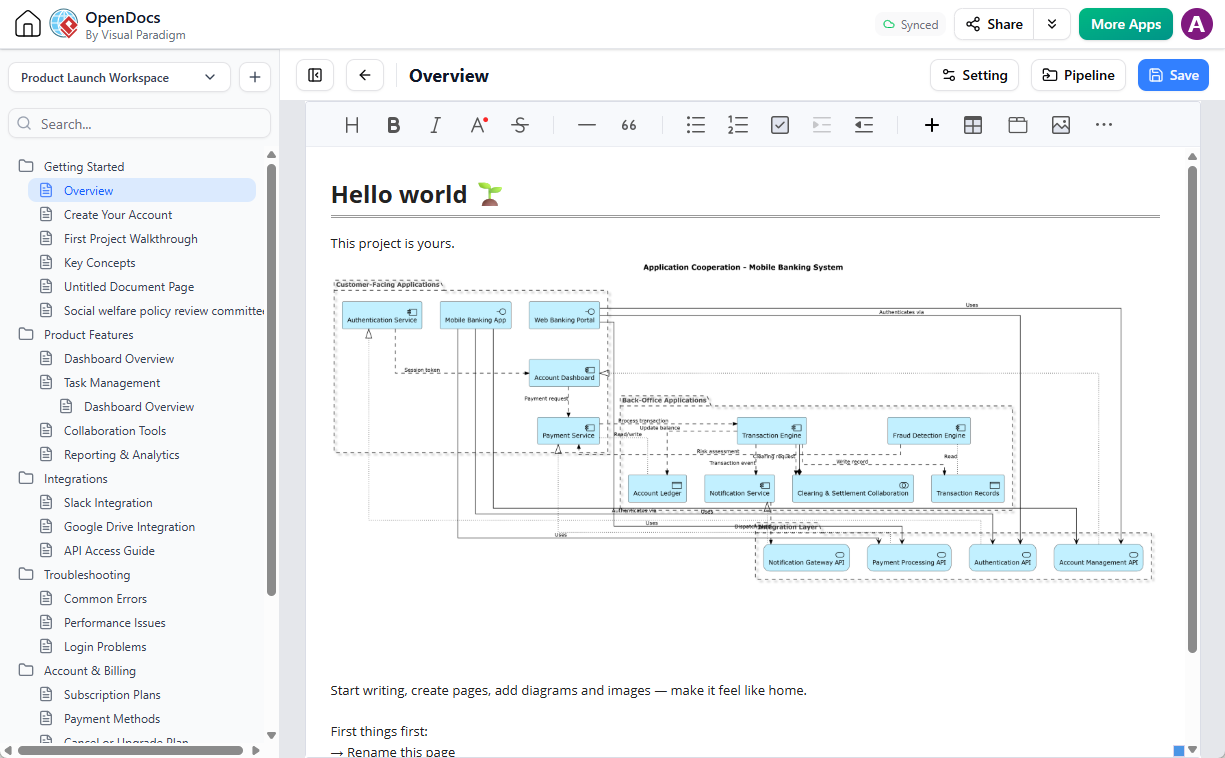Click the search pages field
Viewport: 1225px width, 758px height.
point(139,124)
